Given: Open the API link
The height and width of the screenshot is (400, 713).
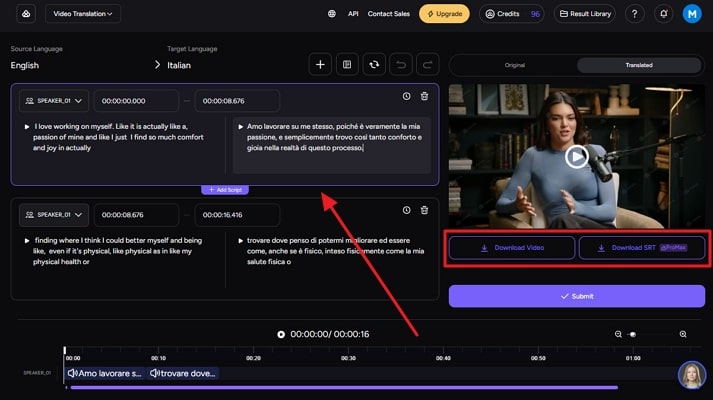Looking at the screenshot, I should click(353, 14).
